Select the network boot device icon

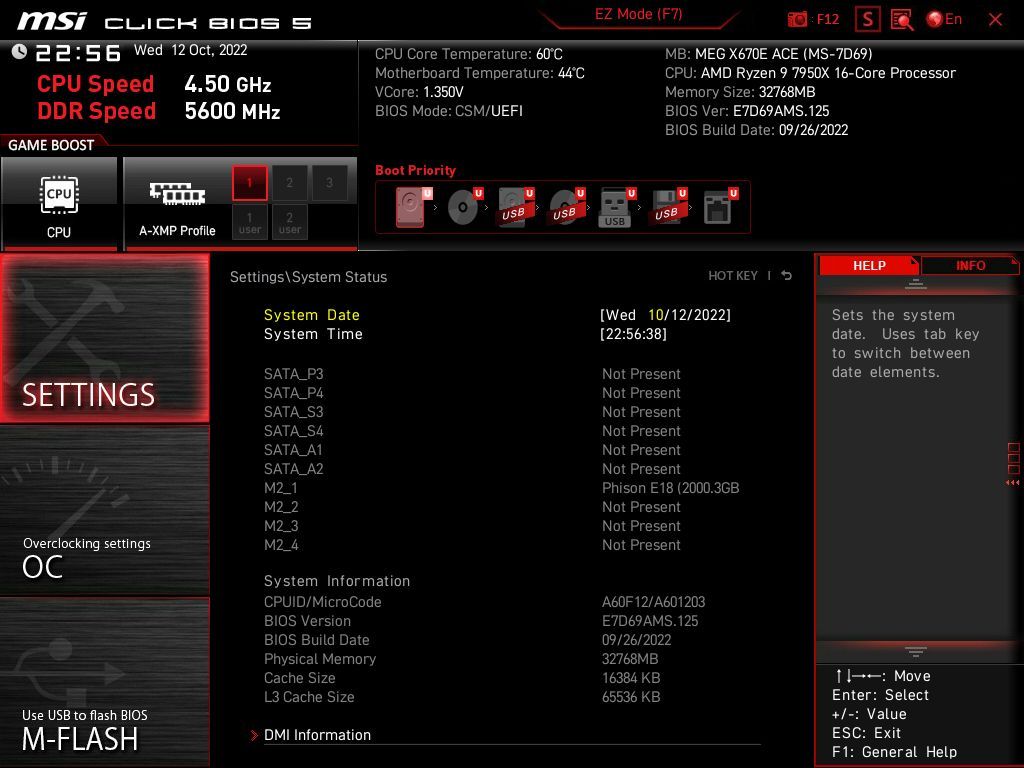[719, 207]
